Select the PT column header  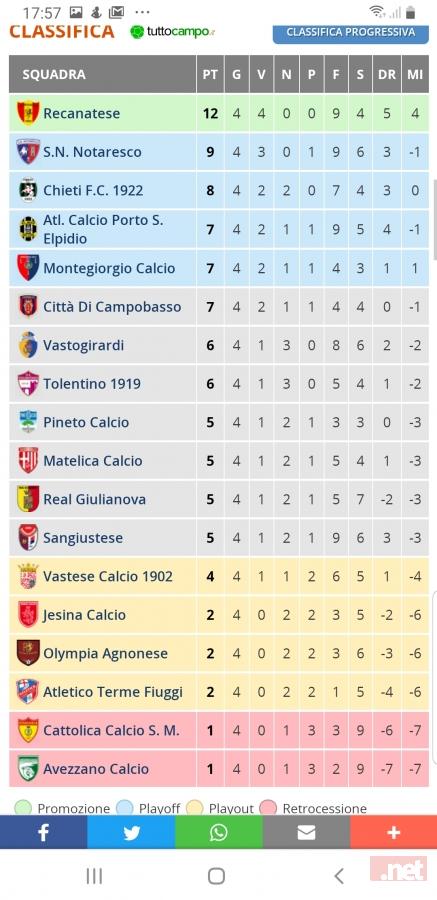tap(210, 74)
